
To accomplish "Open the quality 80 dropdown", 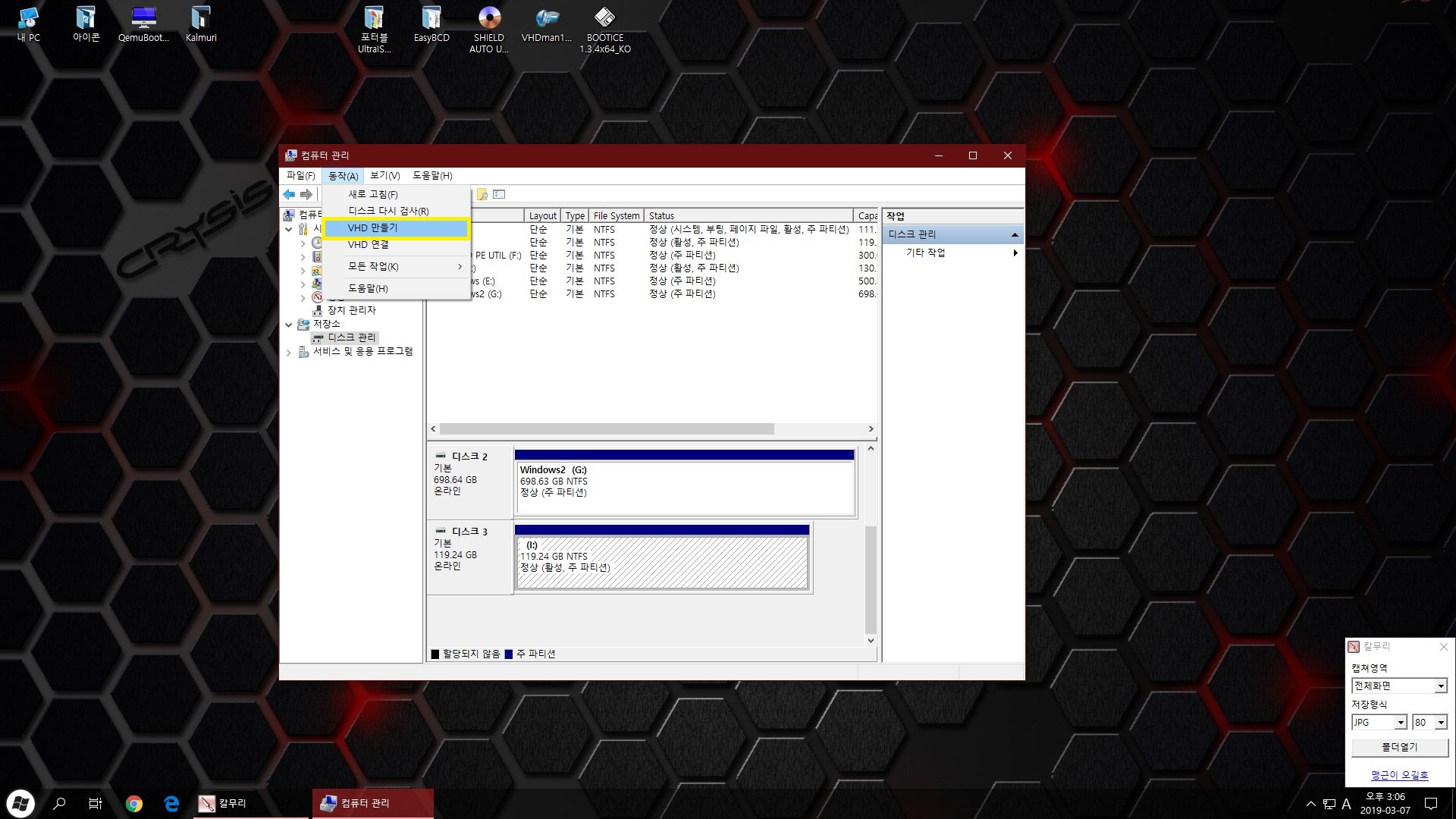I will [1429, 723].
